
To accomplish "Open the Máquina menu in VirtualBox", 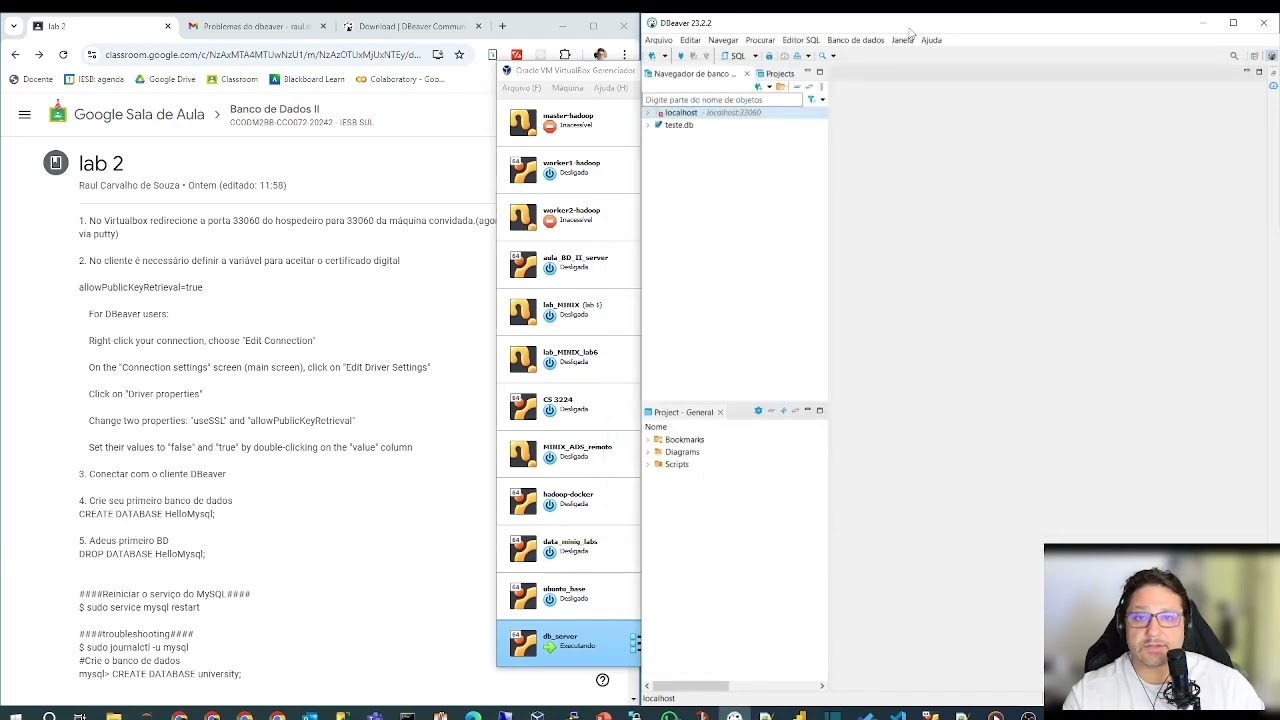I will tap(568, 88).
